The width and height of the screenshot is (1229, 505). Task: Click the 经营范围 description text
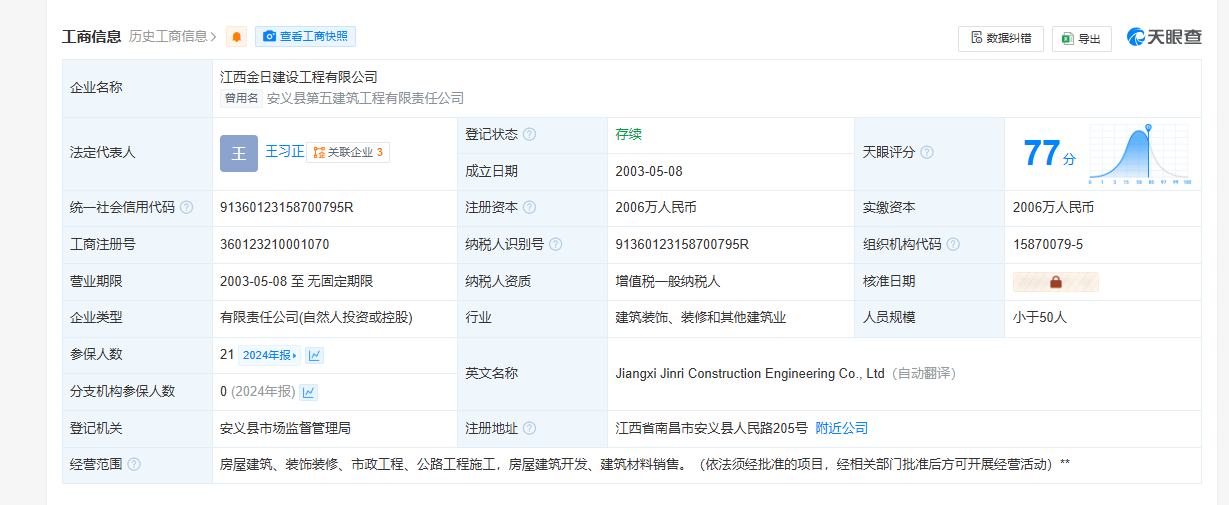(645, 464)
